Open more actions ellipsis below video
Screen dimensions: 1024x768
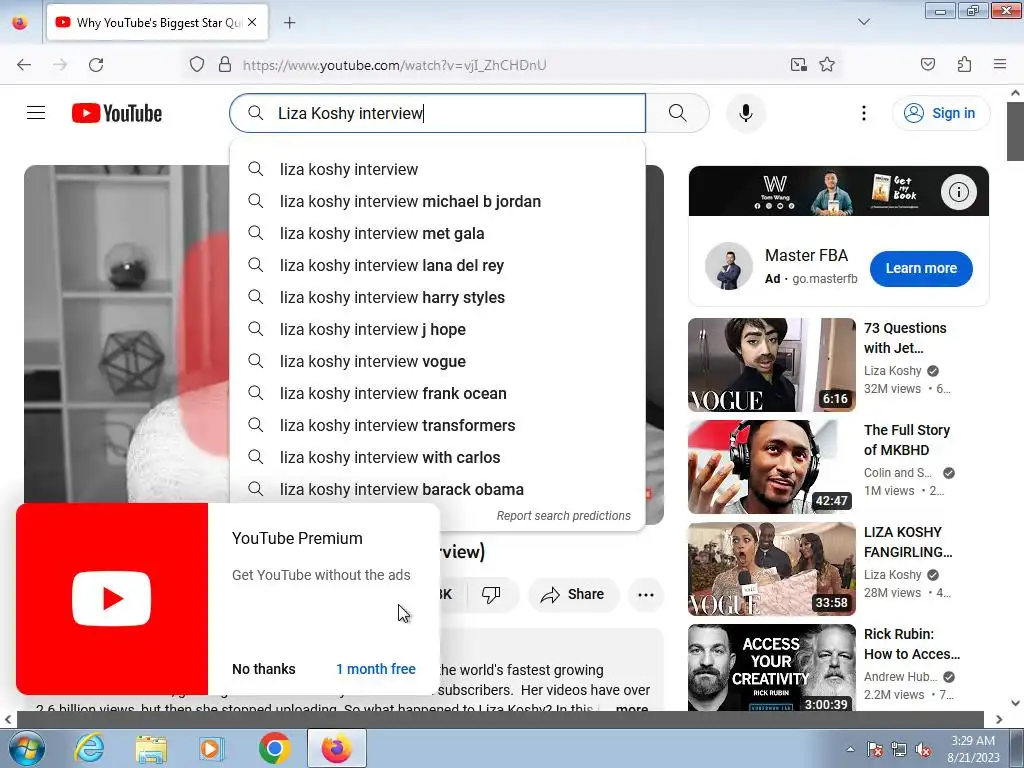[646, 594]
